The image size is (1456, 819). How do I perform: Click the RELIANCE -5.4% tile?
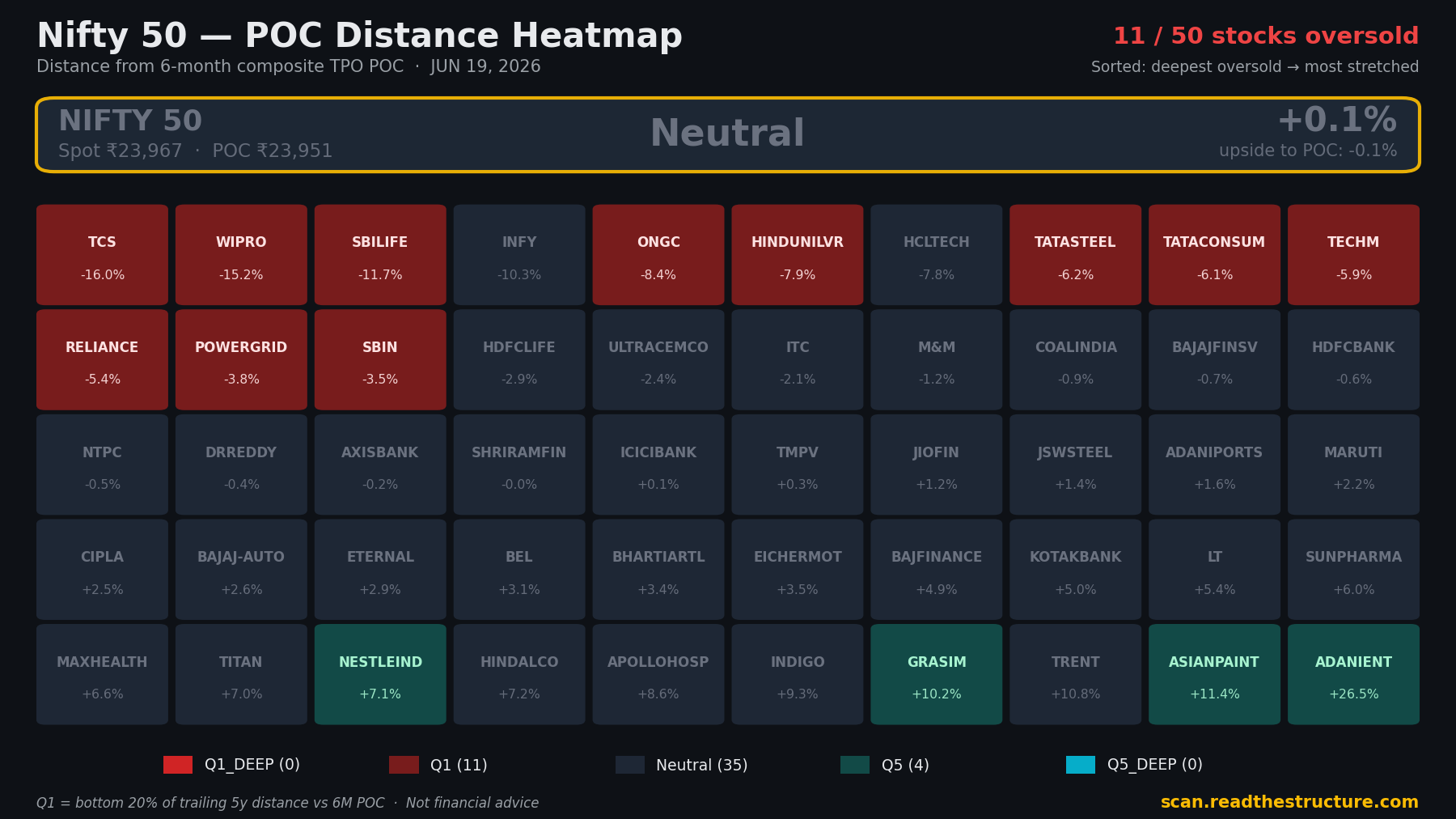pos(102,360)
